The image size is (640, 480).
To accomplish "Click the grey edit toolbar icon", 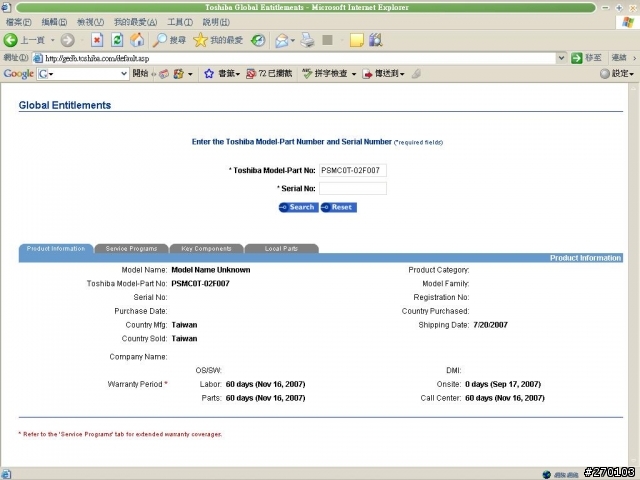I will click(327, 40).
